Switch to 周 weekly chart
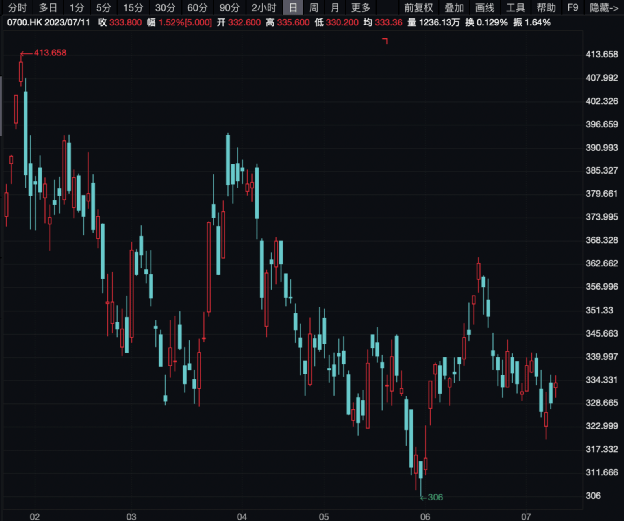624x521 pixels. [x=314, y=7]
